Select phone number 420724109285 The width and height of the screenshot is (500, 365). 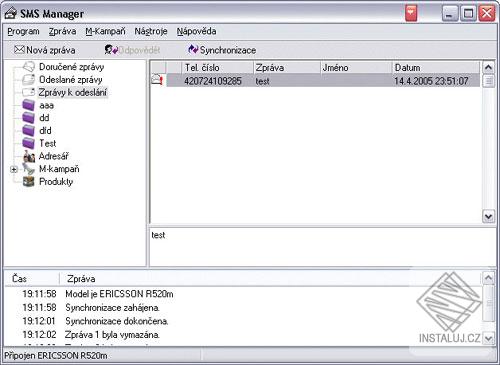coord(213,81)
